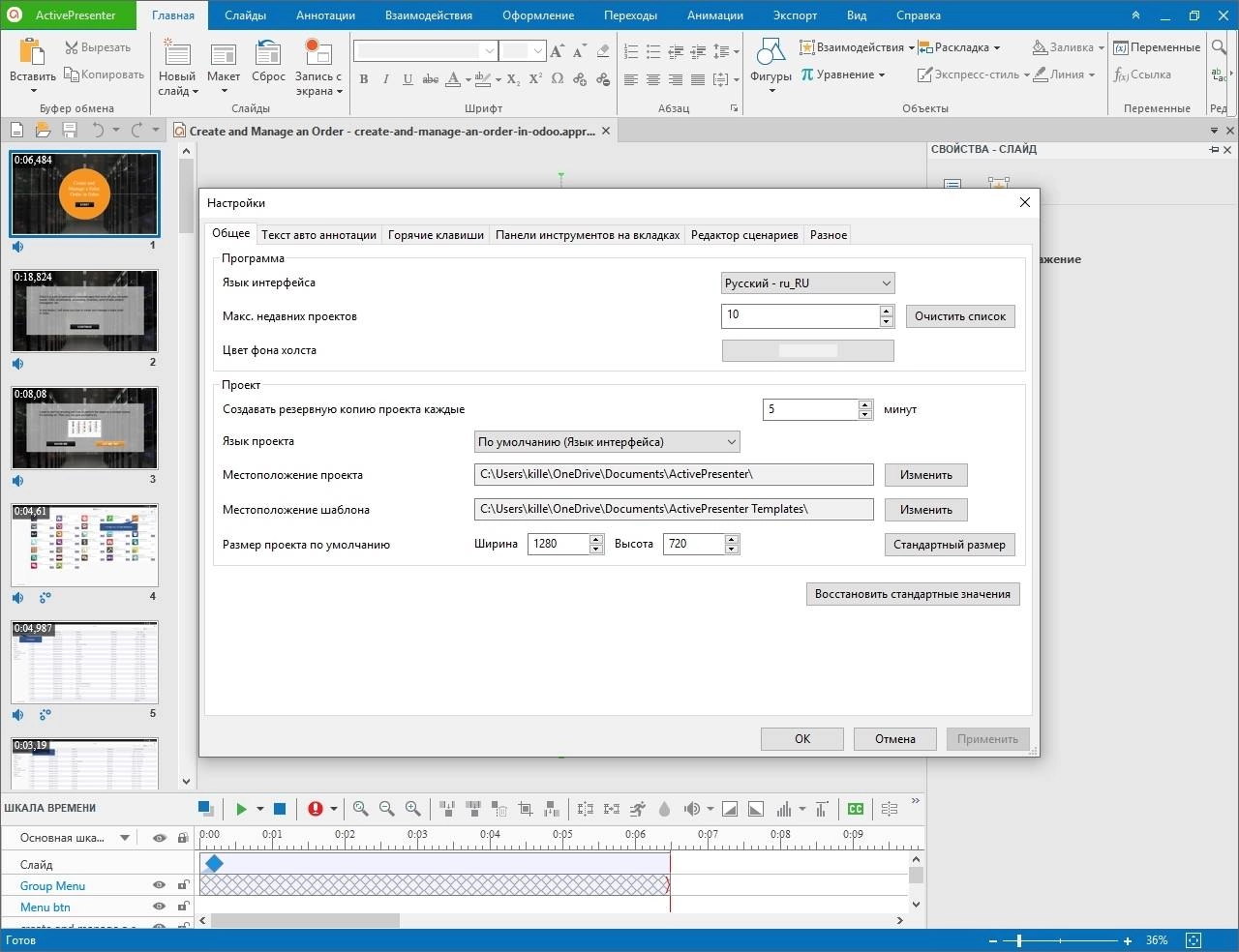Reset slide with the Сброс icon

pos(268,53)
